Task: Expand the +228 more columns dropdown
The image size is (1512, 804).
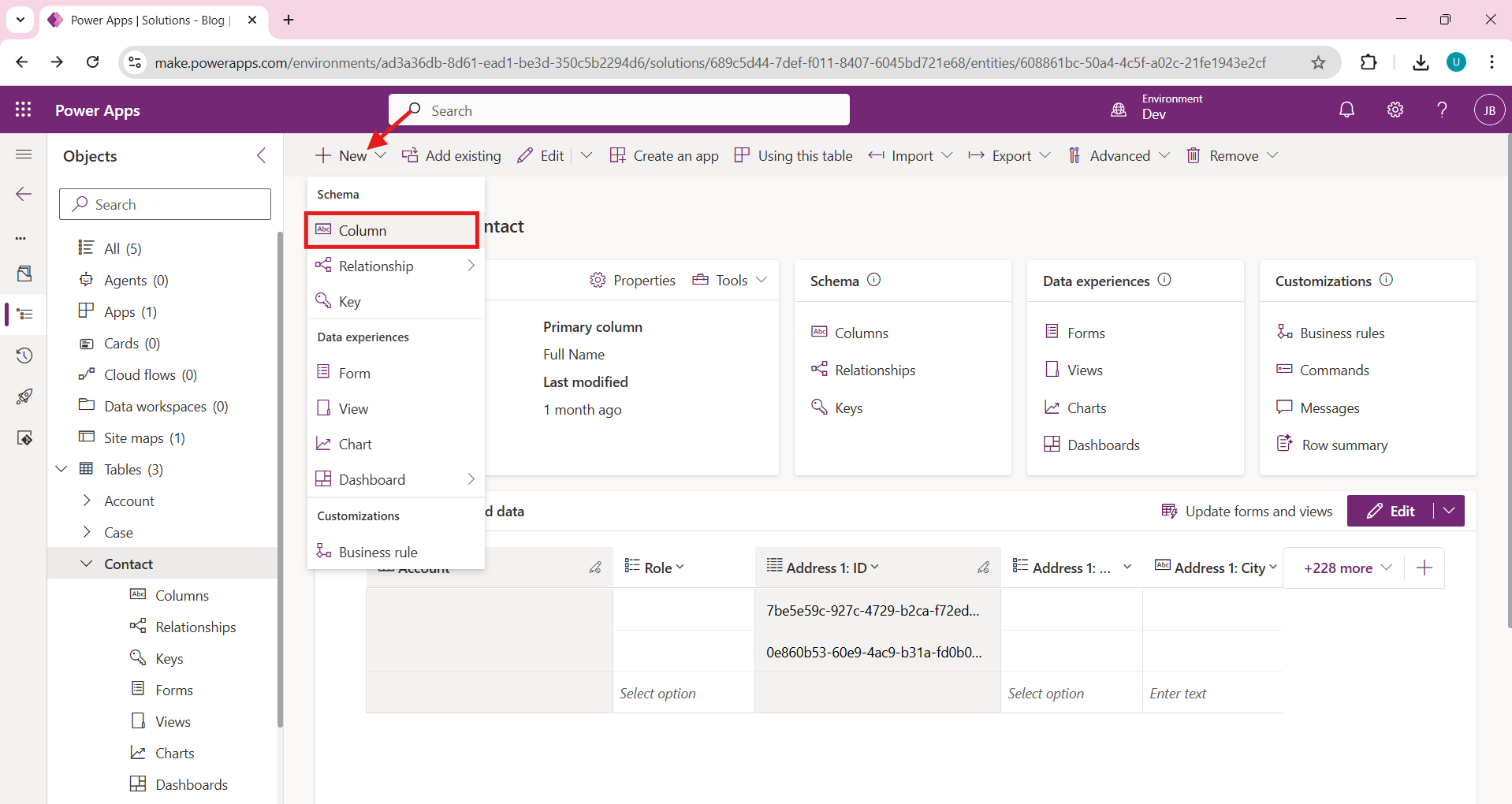Action: (1346, 568)
